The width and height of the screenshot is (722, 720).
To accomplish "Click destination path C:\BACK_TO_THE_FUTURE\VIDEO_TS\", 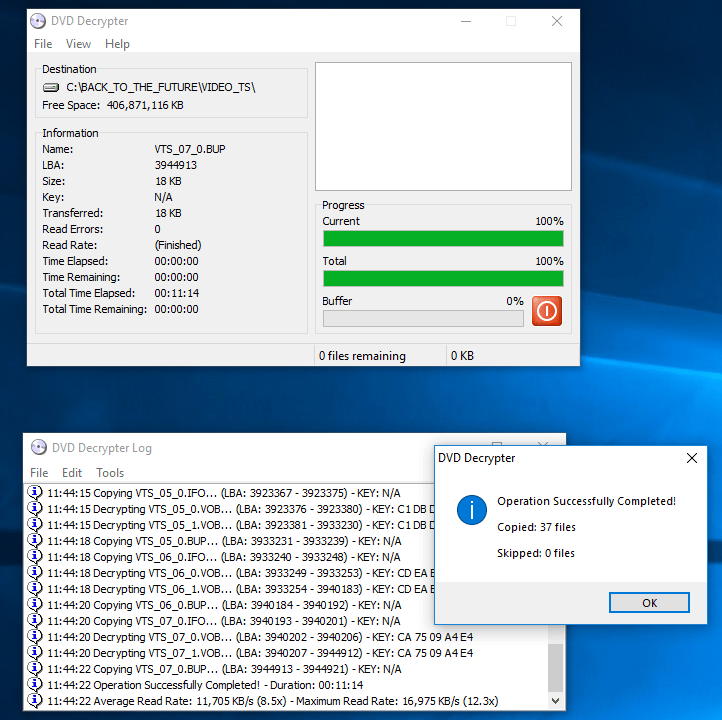I will coord(161,87).
